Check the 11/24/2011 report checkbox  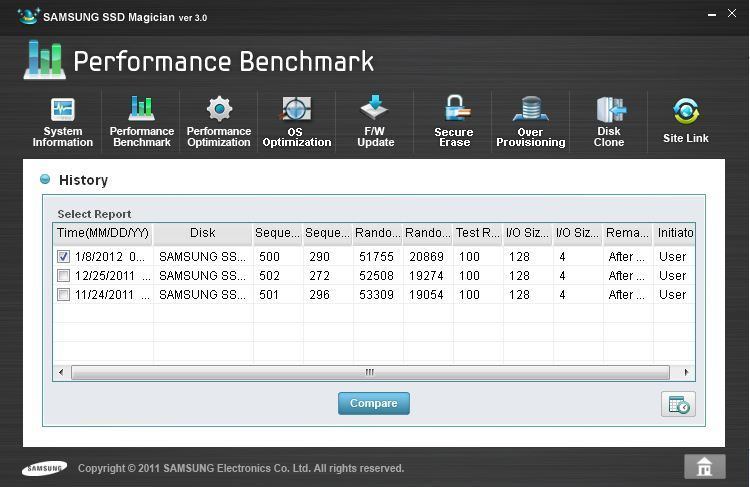63,295
